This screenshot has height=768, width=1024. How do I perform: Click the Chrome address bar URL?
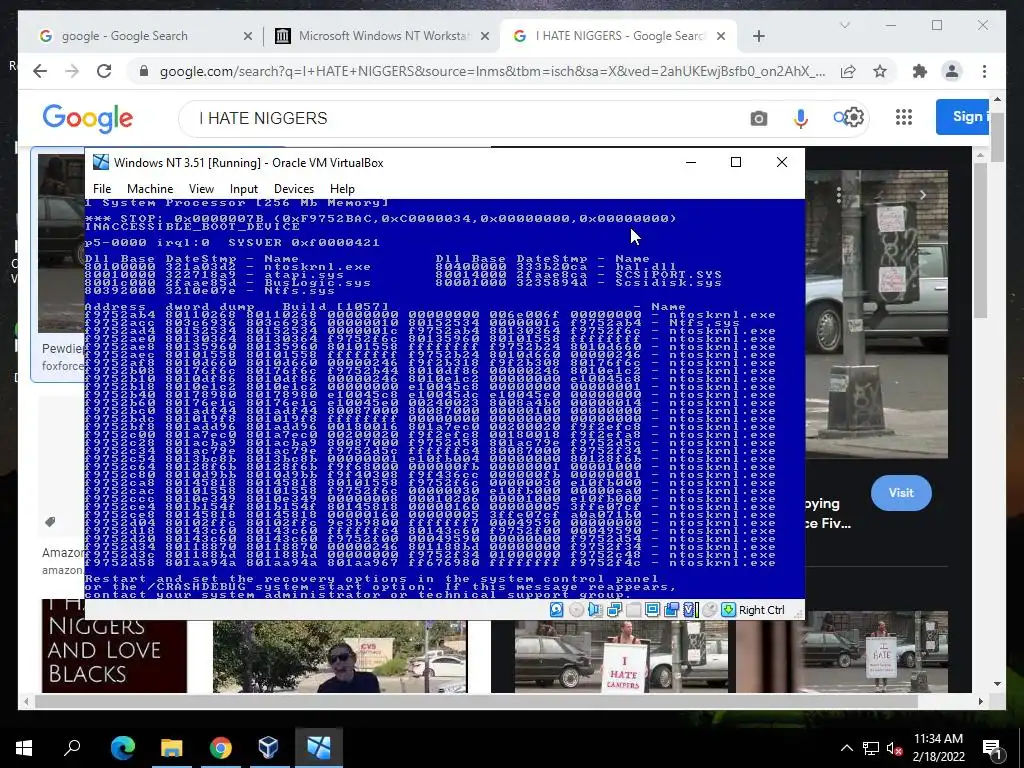click(x=492, y=71)
